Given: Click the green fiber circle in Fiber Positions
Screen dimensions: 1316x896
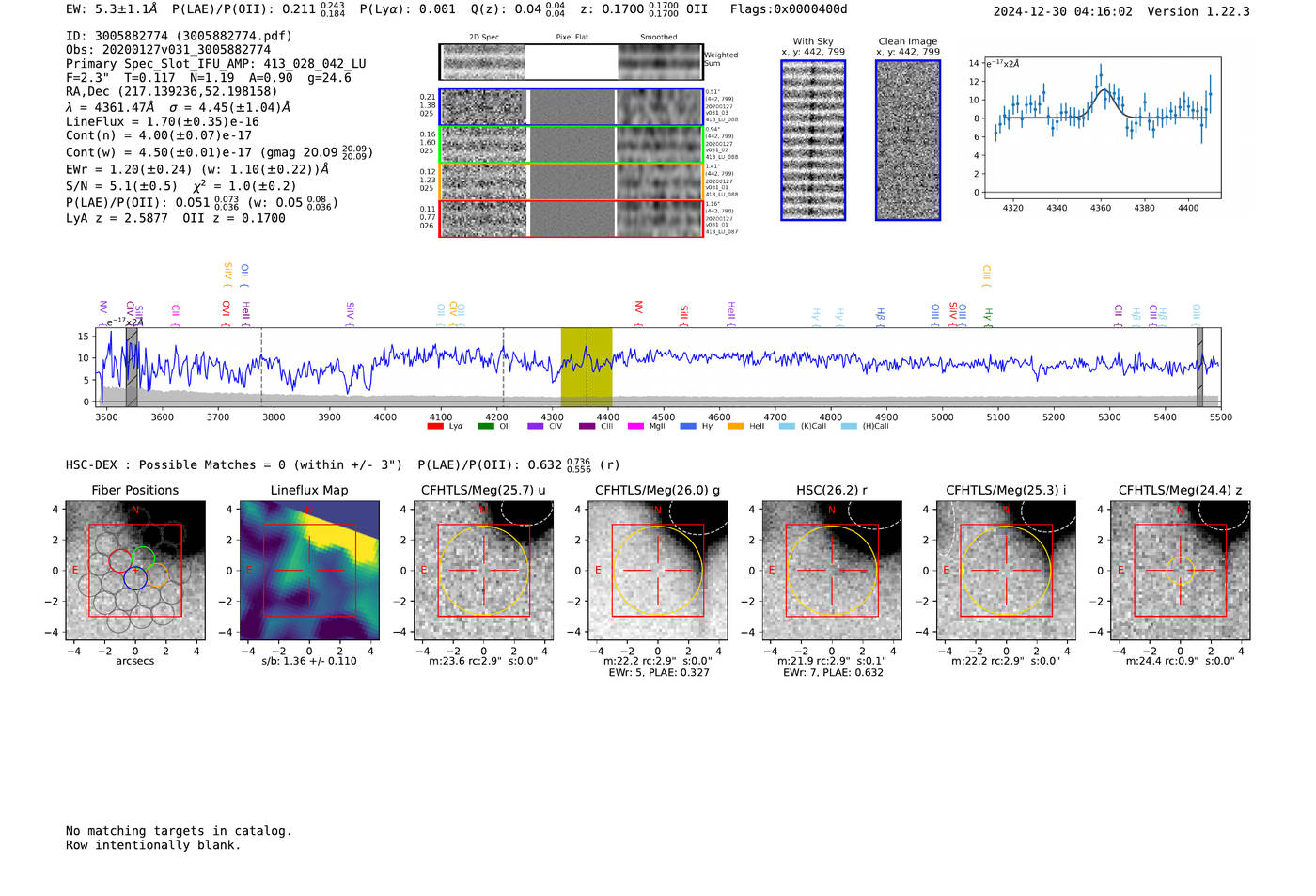Looking at the screenshot, I should (x=143, y=558).
